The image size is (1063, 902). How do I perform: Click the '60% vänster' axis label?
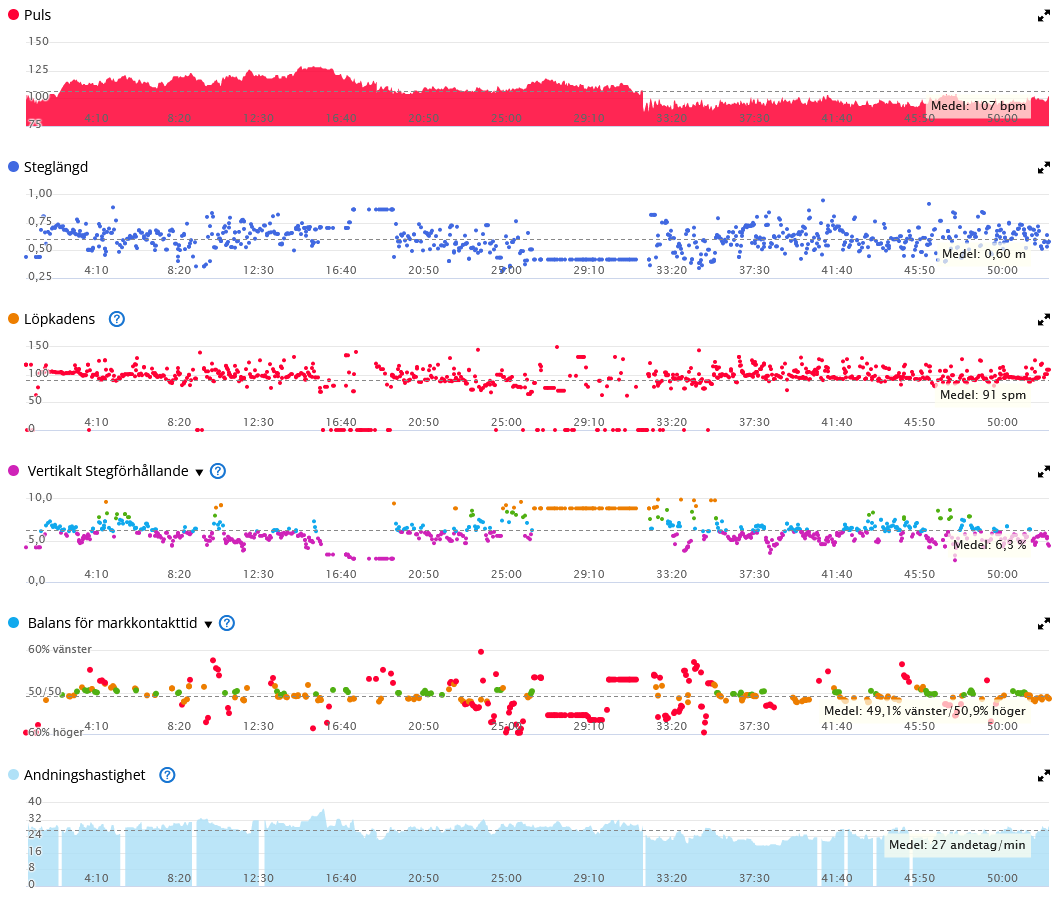coord(60,649)
